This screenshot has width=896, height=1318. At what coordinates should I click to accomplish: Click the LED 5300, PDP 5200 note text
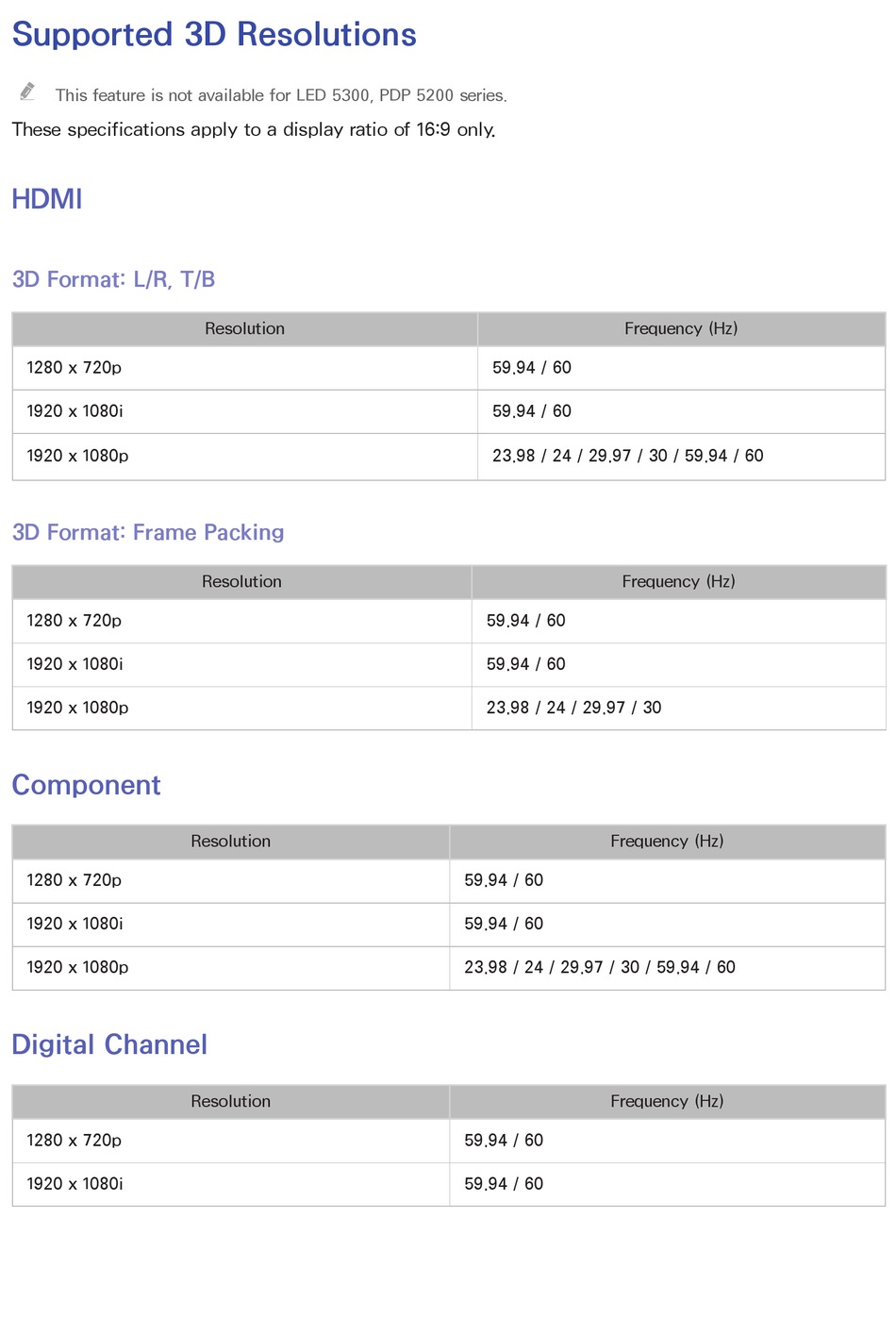pyautogui.click(x=281, y=95)
